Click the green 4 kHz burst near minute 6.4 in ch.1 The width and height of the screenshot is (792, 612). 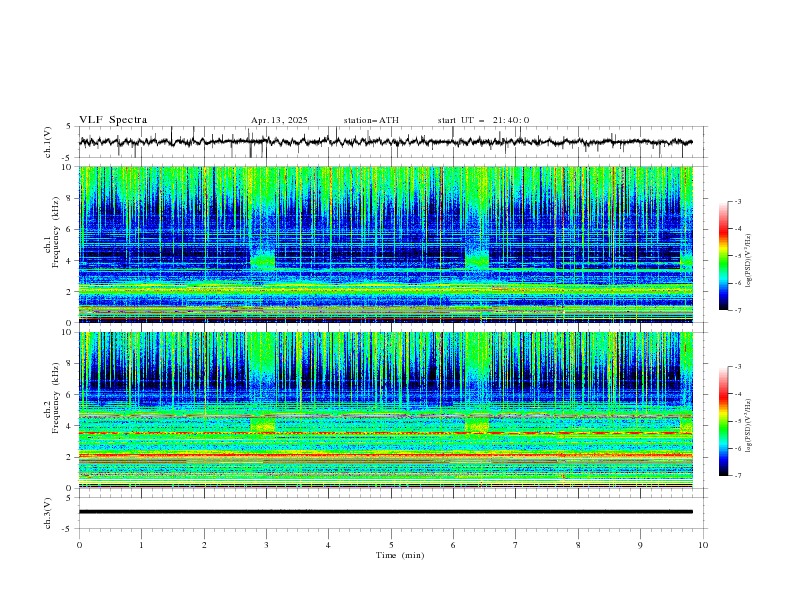pos(477,261)
